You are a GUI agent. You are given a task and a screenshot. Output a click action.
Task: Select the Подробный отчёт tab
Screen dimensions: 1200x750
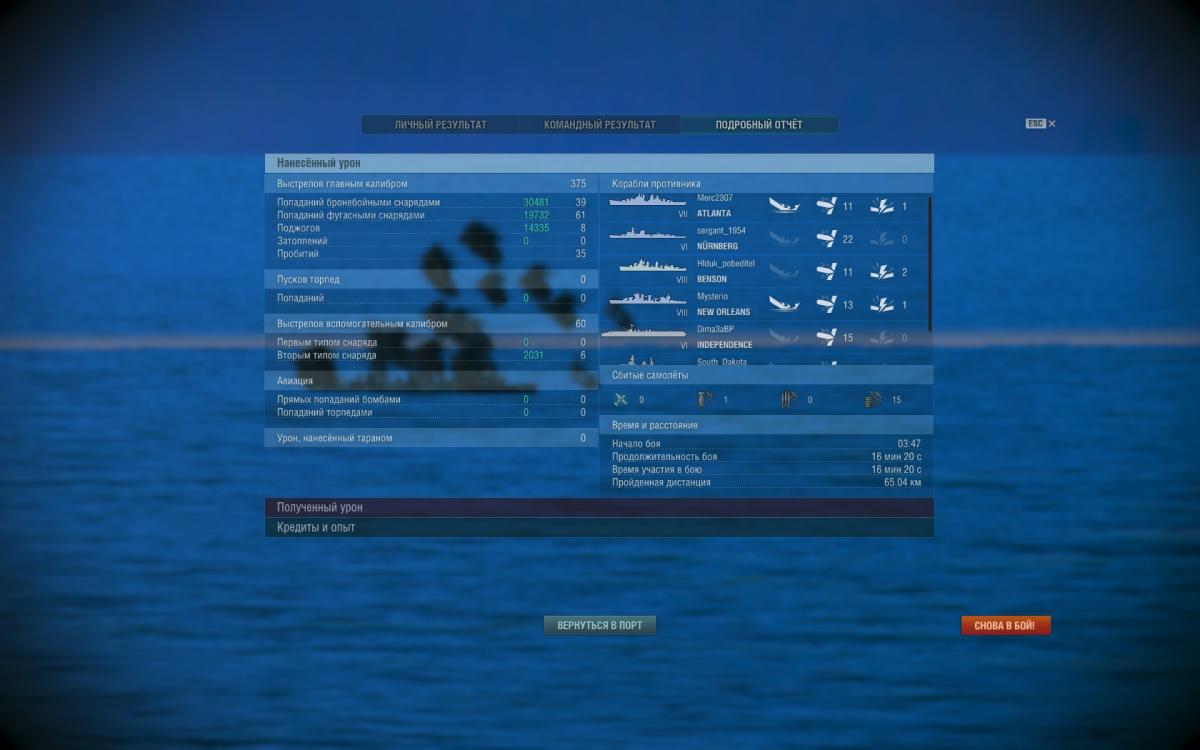tap(759, 125)
